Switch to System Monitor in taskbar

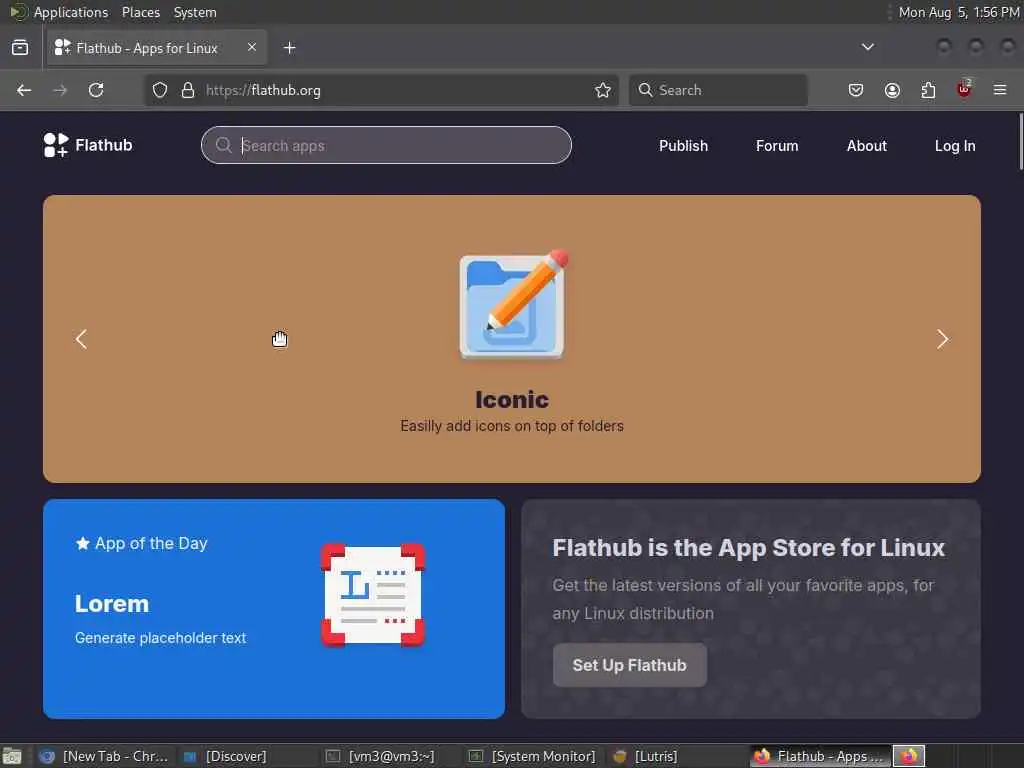[x=533, y=756]
